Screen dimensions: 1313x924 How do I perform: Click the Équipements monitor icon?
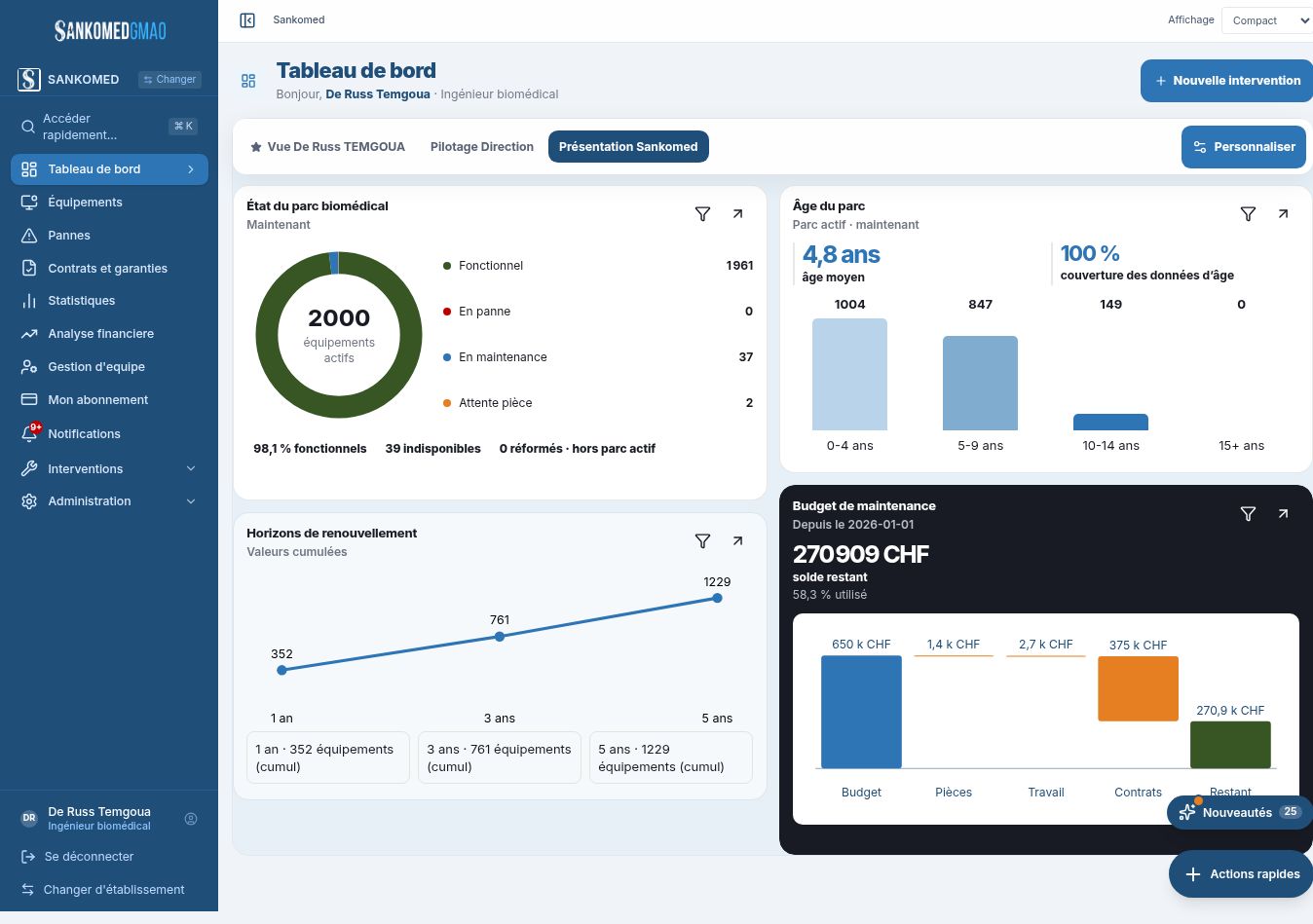pyautogui.click(x=29, y=203)
